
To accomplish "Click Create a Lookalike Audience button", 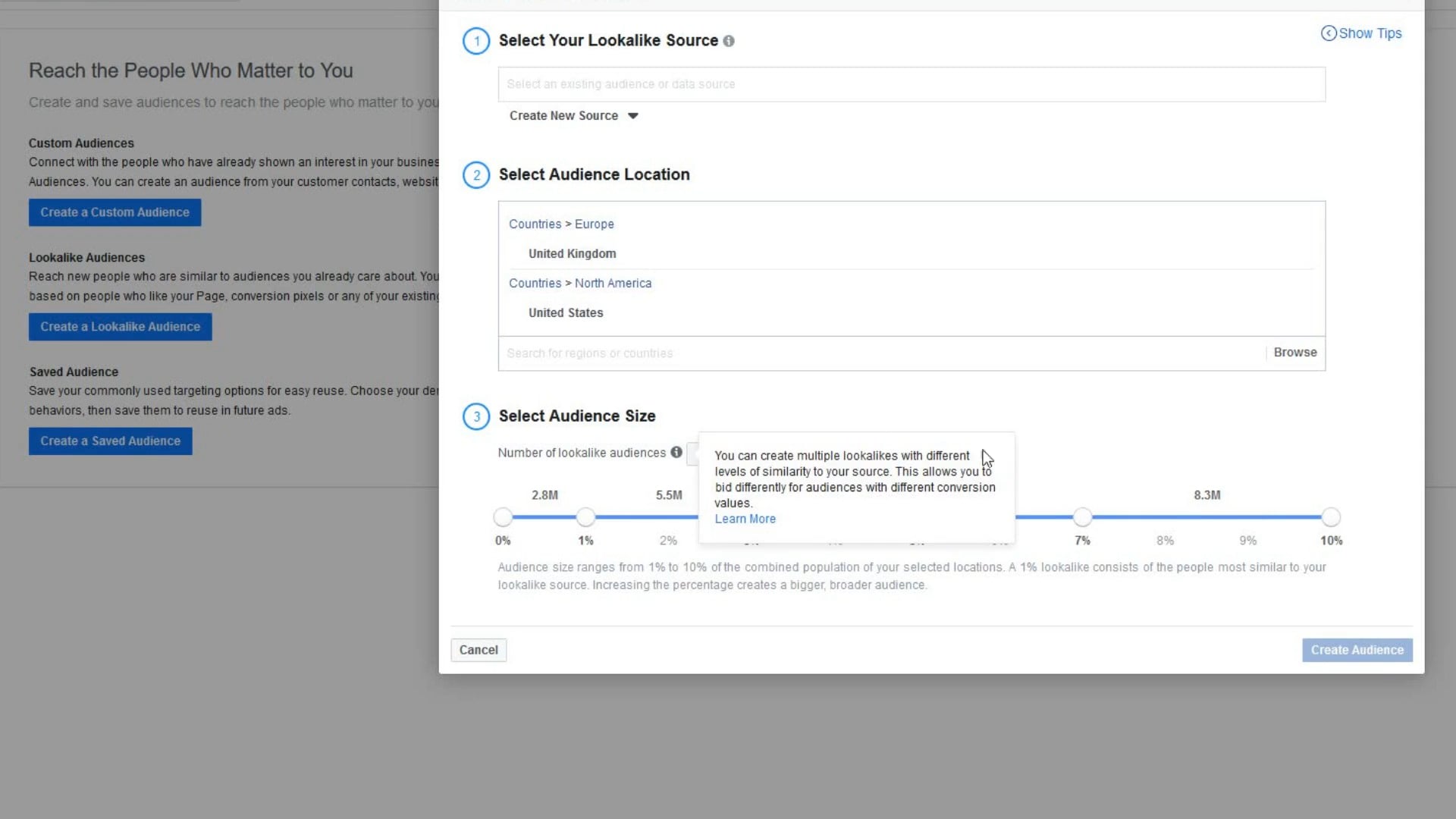I will click(121, 327).
